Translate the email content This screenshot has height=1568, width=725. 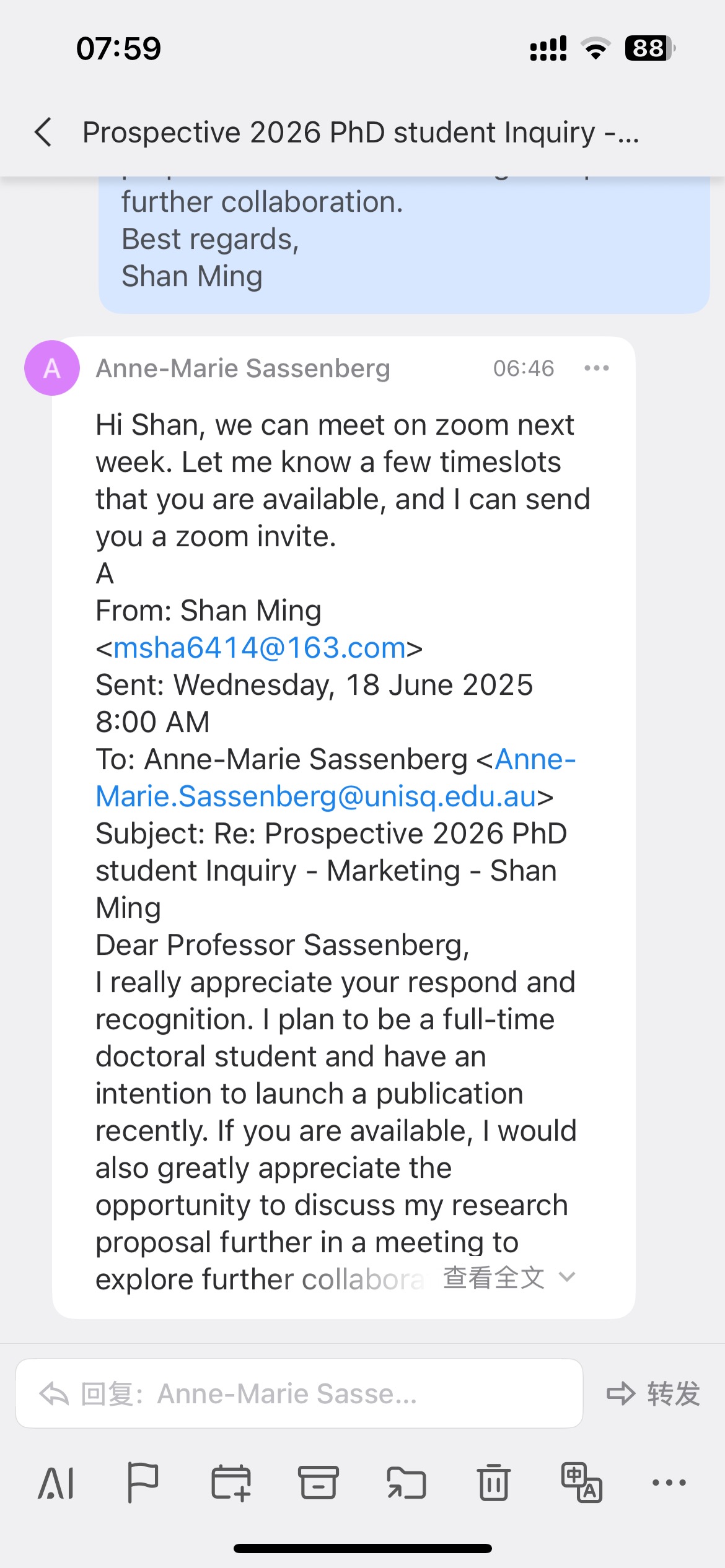pyautogui.click(x=581, y=1483)
